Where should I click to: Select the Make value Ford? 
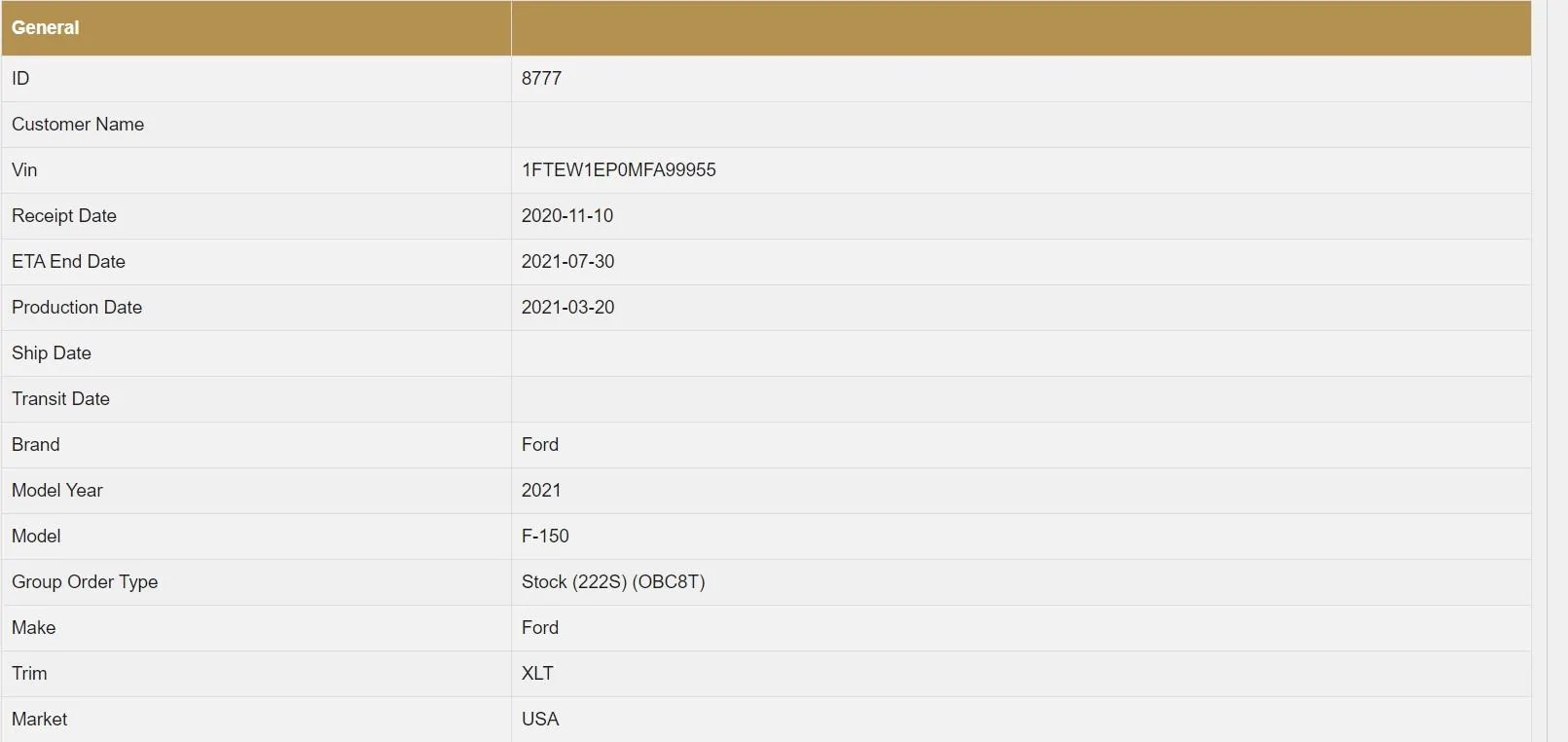click(x=540, y=628)
